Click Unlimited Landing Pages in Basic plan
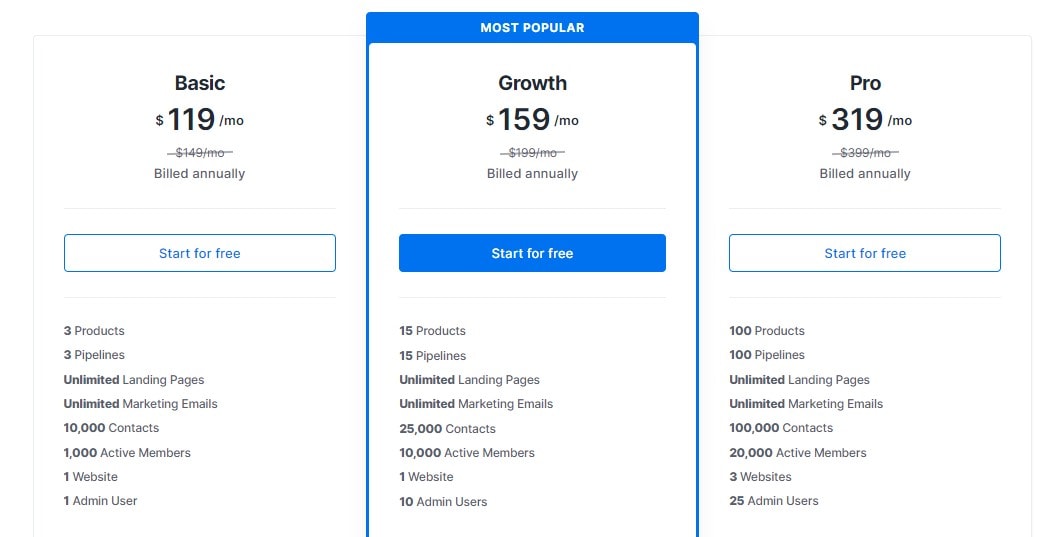 134,380
